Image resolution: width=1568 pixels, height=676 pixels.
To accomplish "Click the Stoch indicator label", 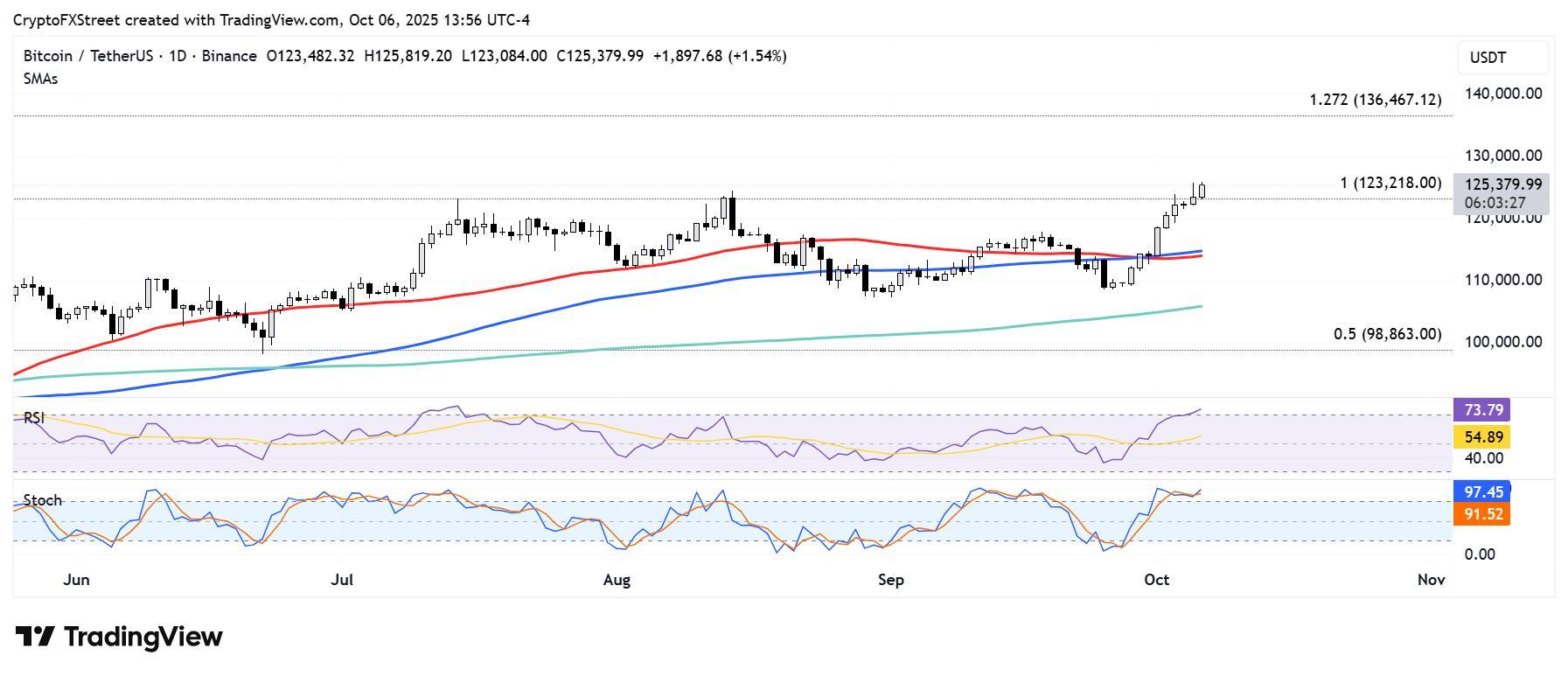I will (42, 500).
